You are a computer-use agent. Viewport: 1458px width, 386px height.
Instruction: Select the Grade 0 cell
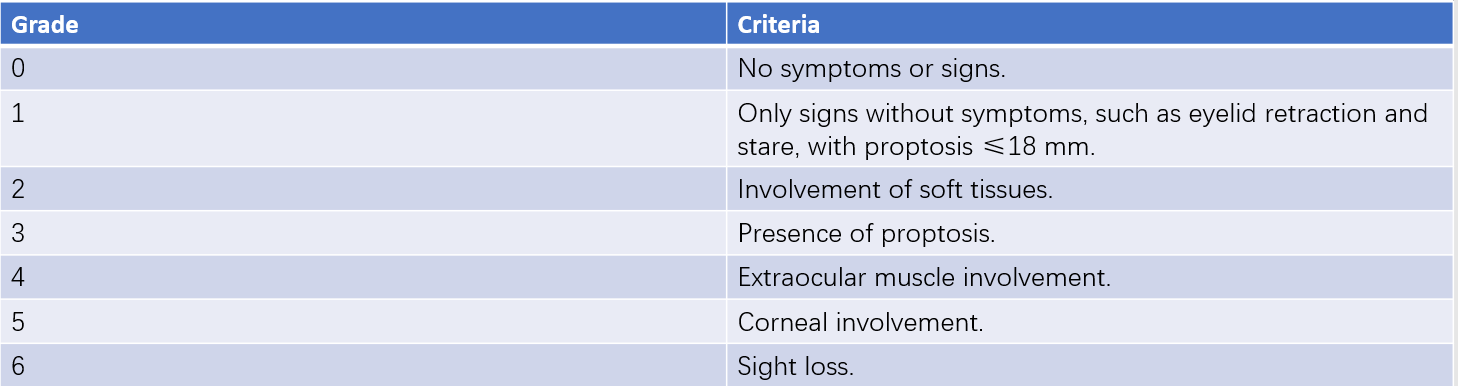(x=363, y=68)
